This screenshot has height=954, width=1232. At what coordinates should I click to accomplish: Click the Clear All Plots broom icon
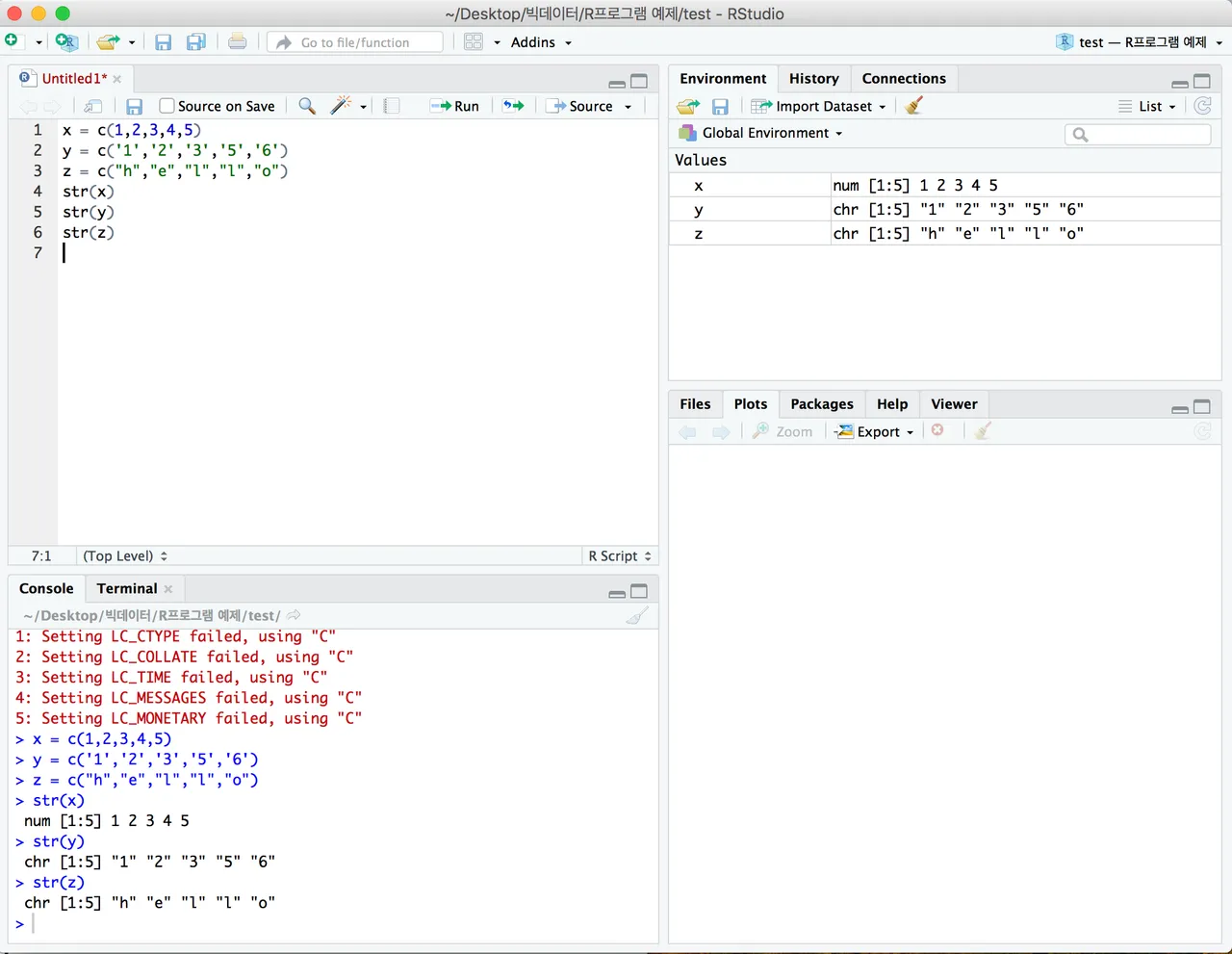click(x=982, y=431)
